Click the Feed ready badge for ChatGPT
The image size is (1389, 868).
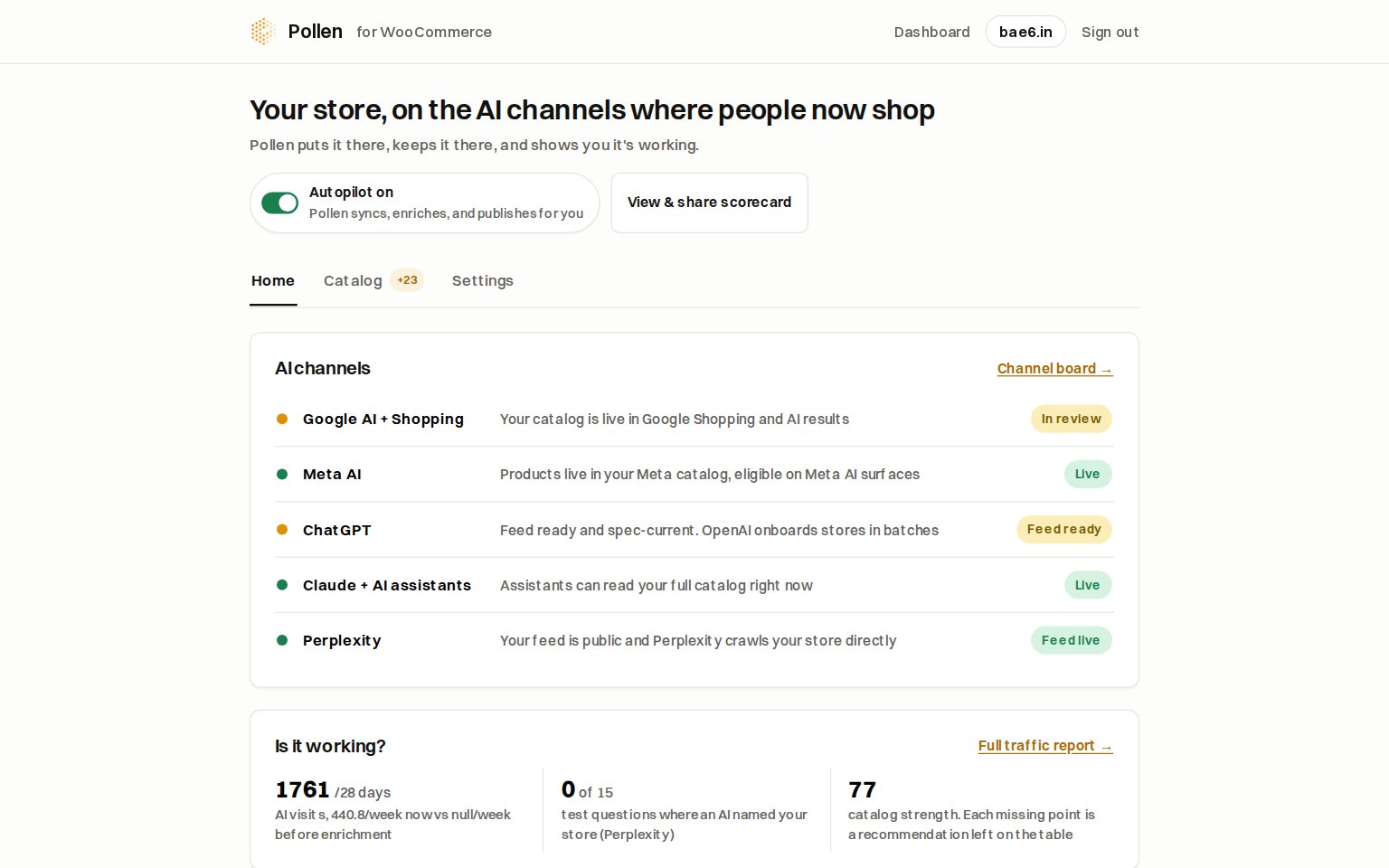click(x=1064, y=530)
